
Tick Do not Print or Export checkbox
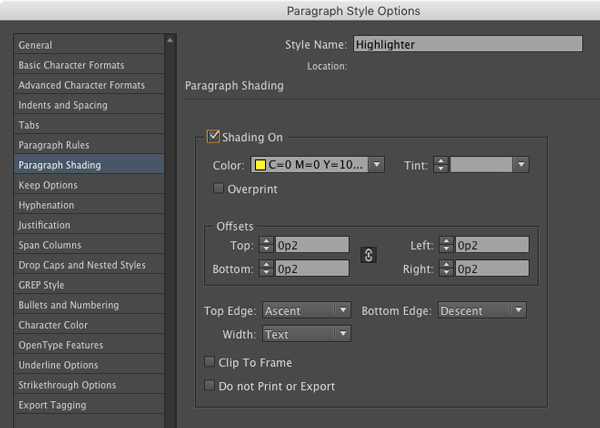point(209,386)
